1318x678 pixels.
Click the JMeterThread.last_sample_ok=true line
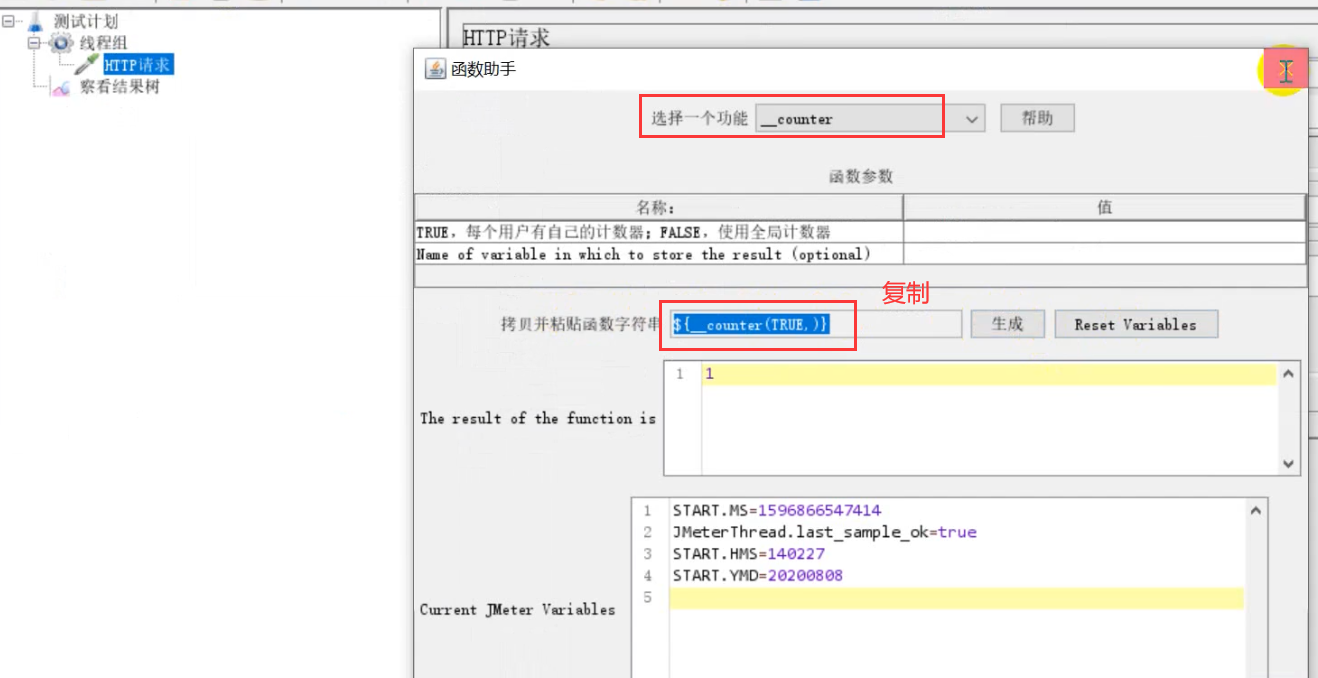[x=824, y=532]
